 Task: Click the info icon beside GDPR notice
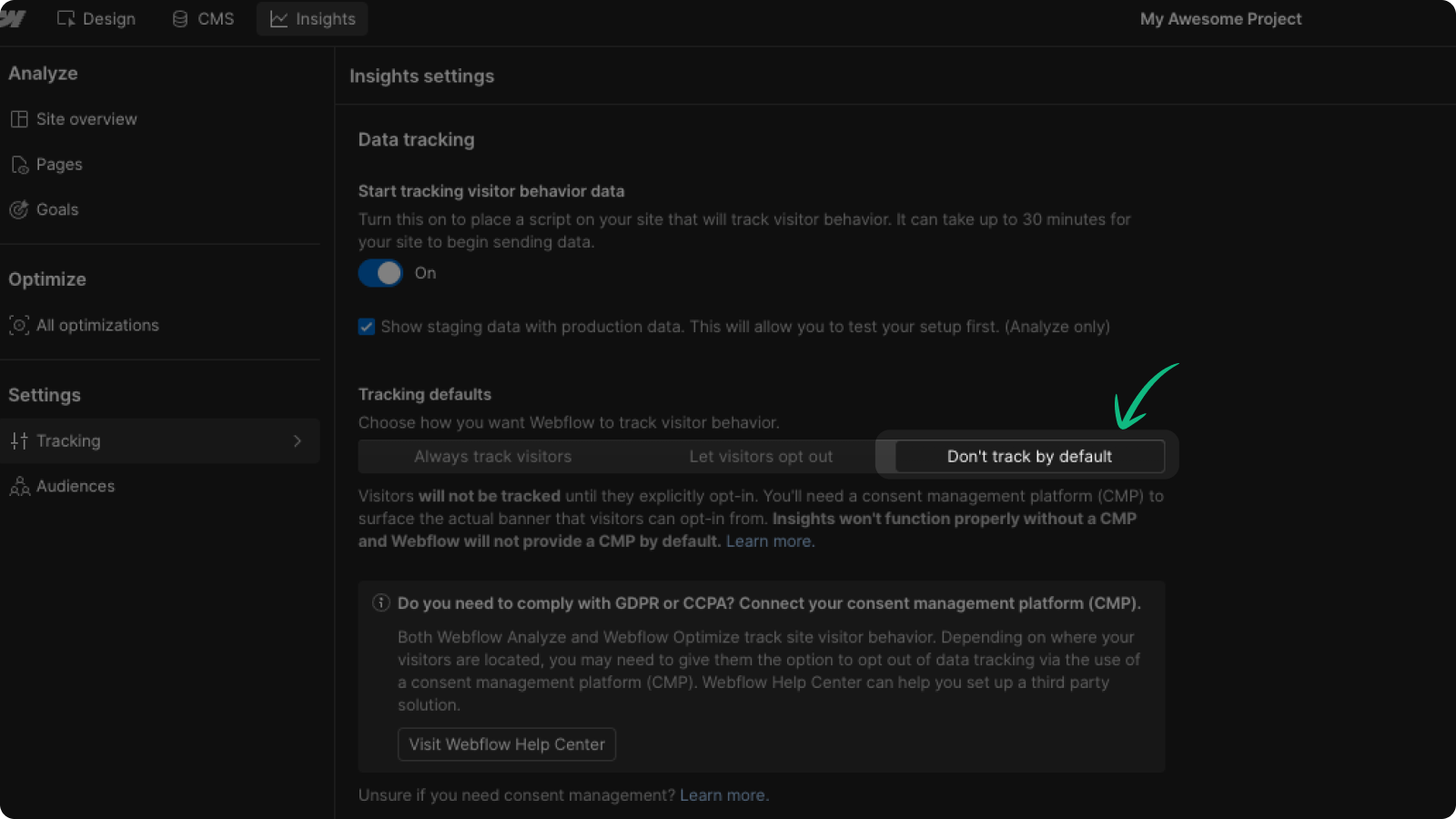tap(381, 603)
